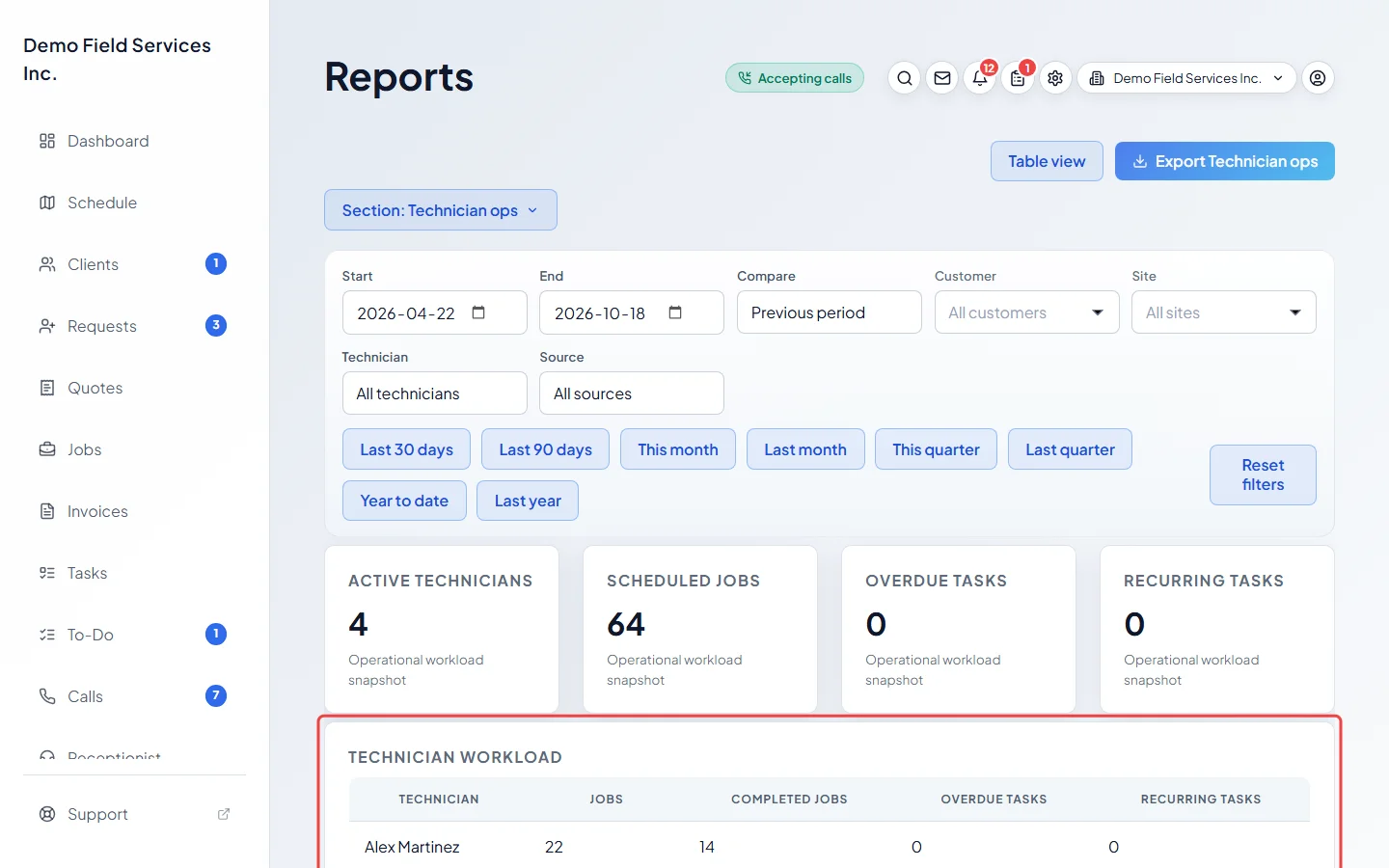Click the Start date calendar icon
Screen dimensions: 1389x868
(478, 312)
